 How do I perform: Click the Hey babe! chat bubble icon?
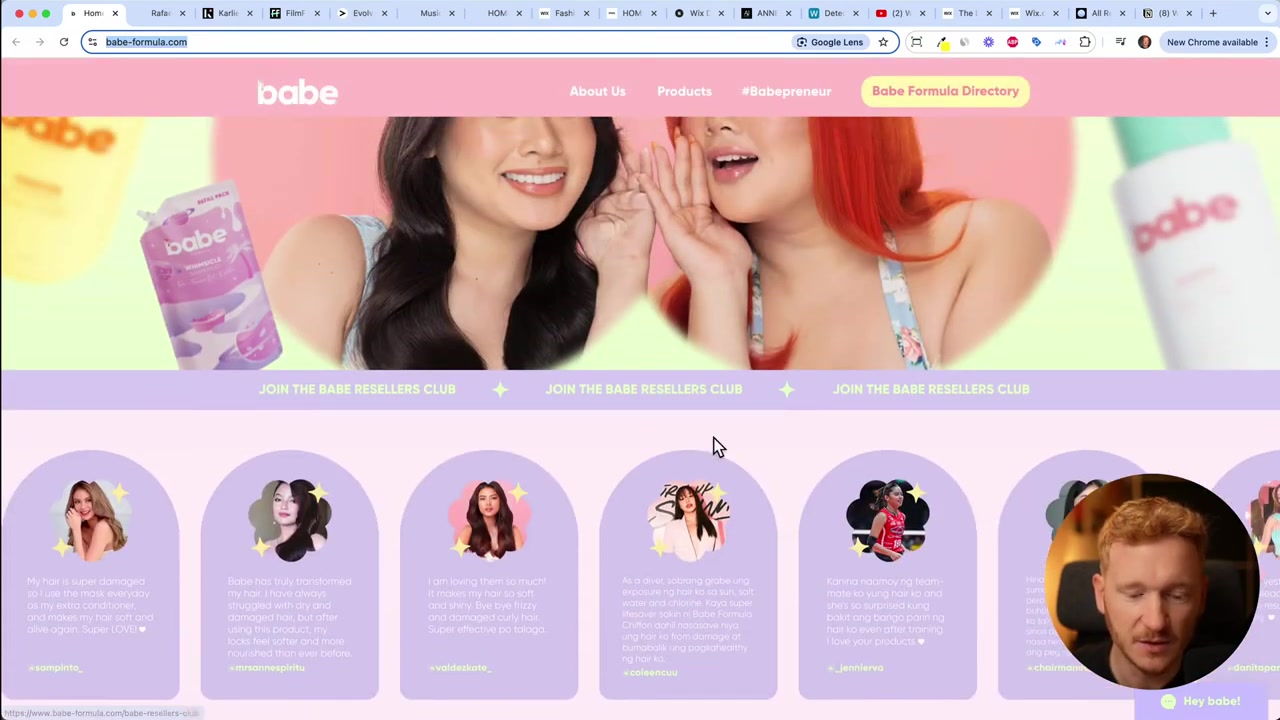[1168, 701]
